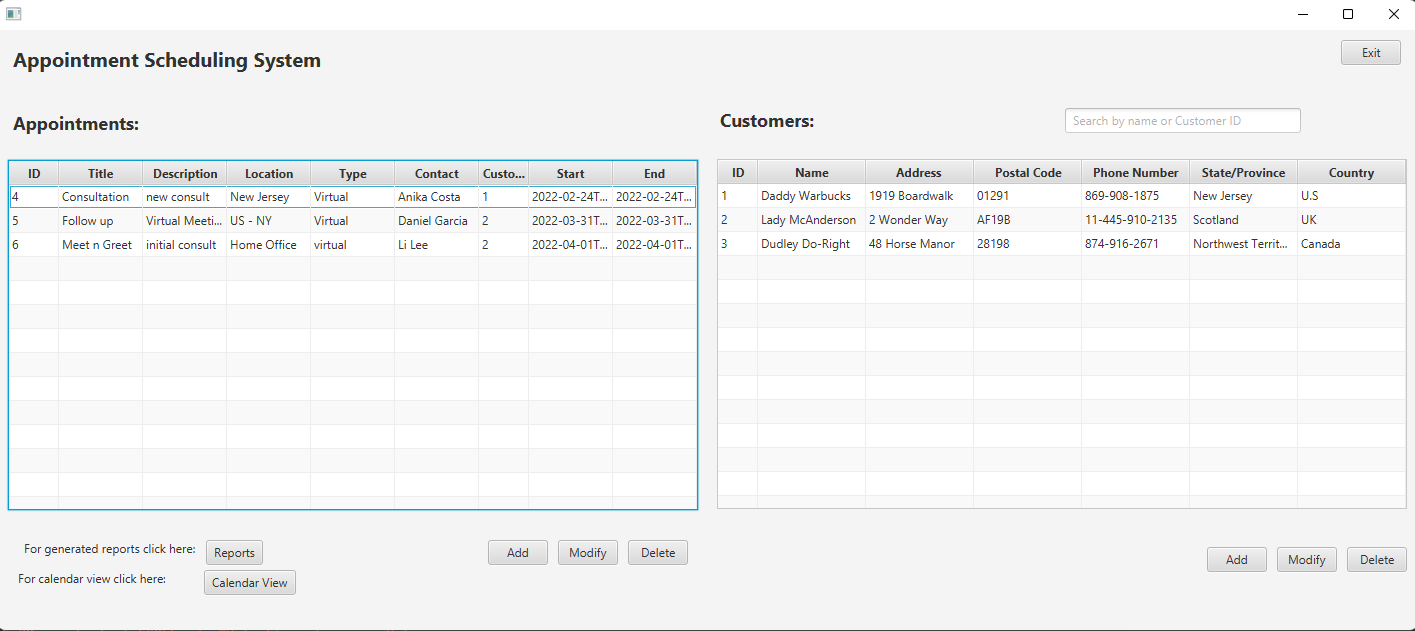The image size is (1415, 631).
Task: Sort appointments by ID column header
Action: 34,174
